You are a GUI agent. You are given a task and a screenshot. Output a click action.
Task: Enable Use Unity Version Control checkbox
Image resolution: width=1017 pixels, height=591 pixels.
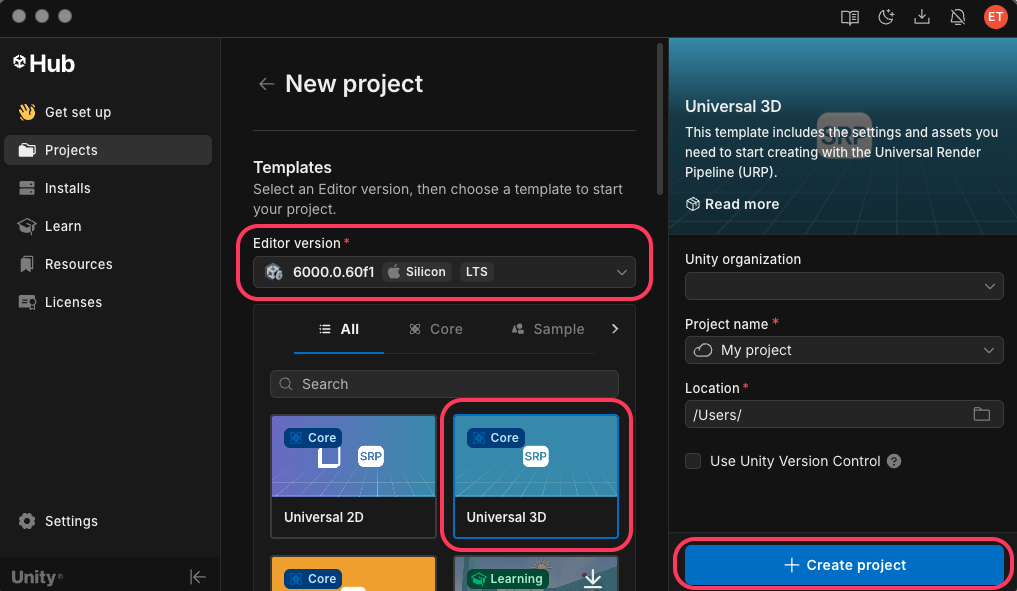(x=693, y=461)
